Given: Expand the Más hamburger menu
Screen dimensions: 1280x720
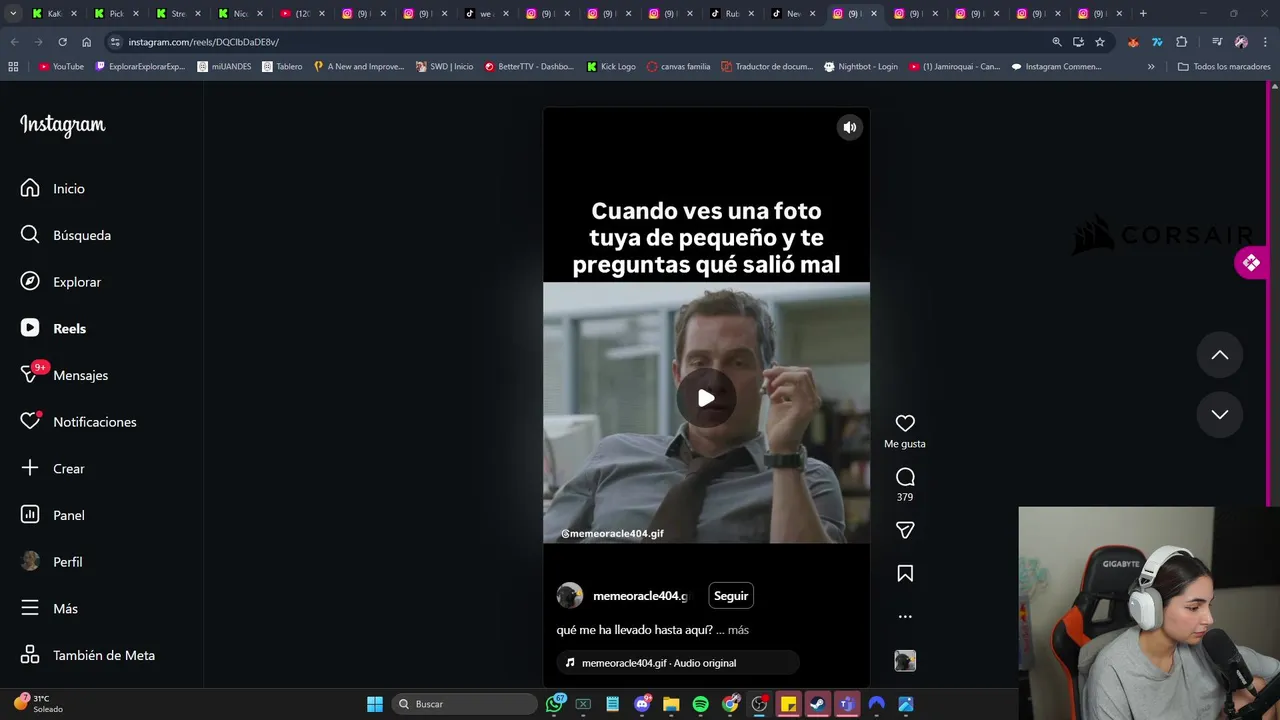Looking at the screenshot, I should pyautogui.click(x=49, y=608).
